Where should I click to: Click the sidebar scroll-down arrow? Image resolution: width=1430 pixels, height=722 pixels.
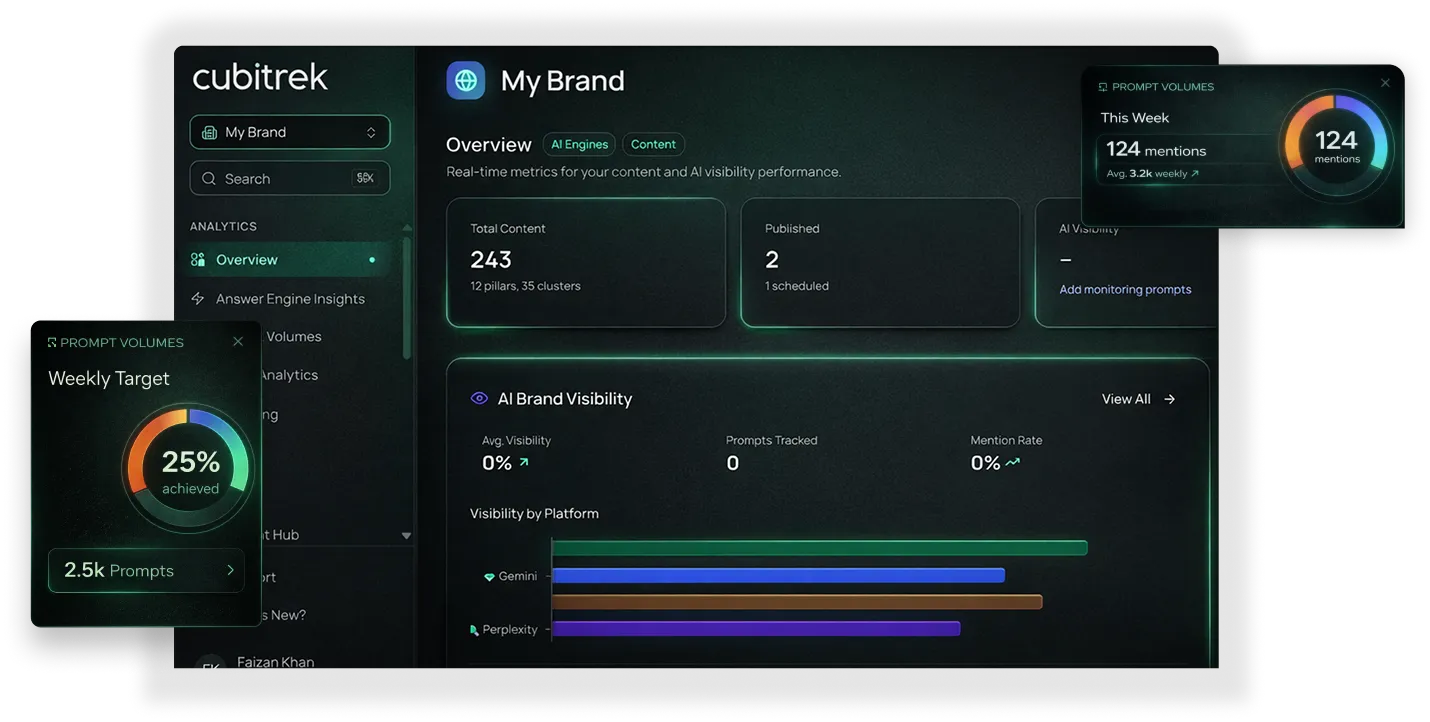coord(406,536)
